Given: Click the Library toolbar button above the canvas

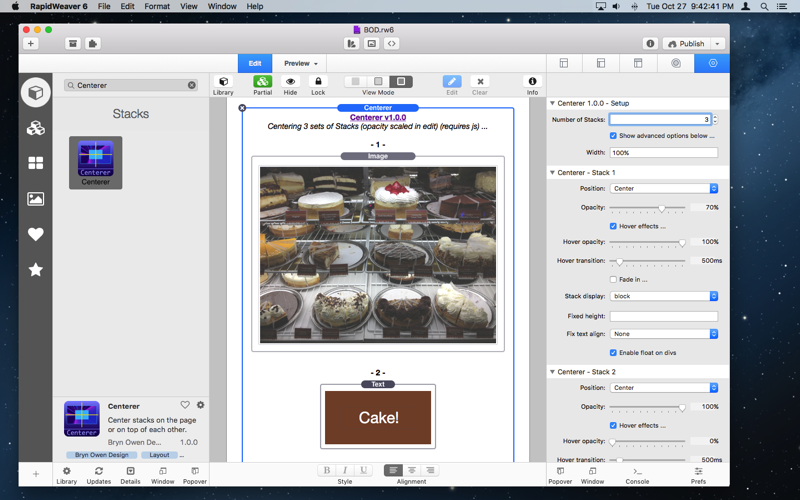Looking at the screenshot, I should [223, 85].
